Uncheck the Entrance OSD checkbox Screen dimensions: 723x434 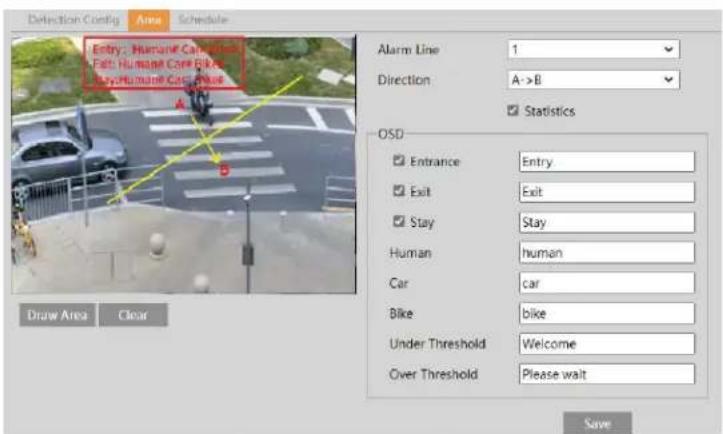pyautogui.click(x=399, y=161)
